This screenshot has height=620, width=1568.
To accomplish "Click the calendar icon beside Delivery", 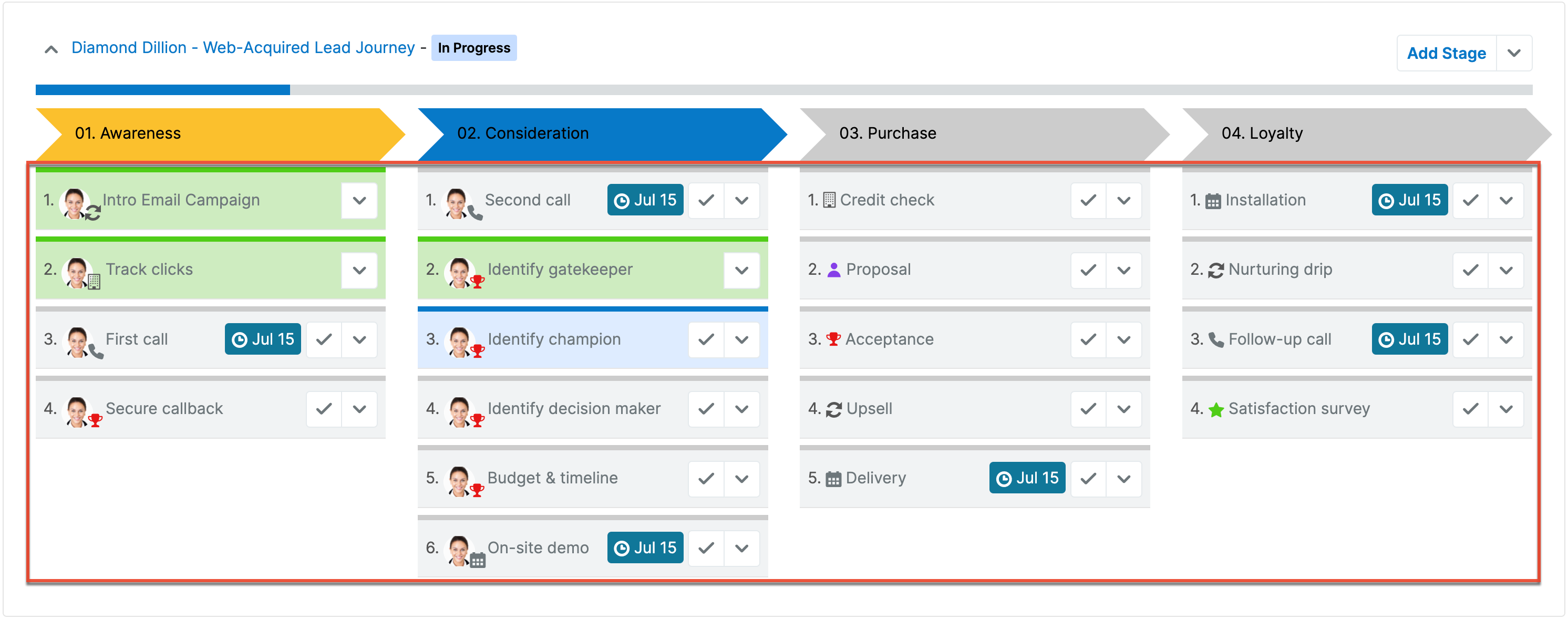I will [x=833, y=479].
